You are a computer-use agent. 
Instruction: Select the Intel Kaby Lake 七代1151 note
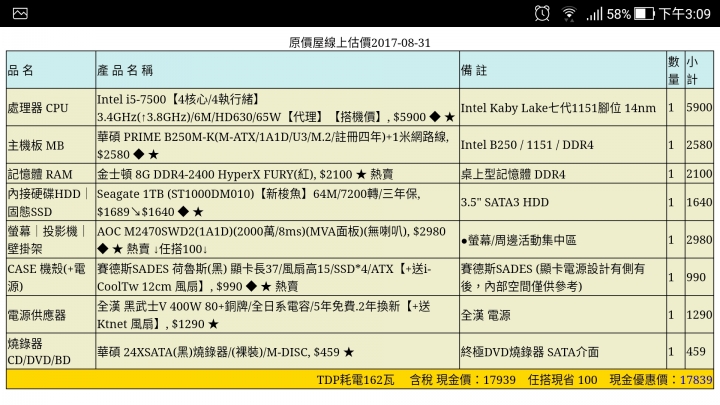point(563,107)
